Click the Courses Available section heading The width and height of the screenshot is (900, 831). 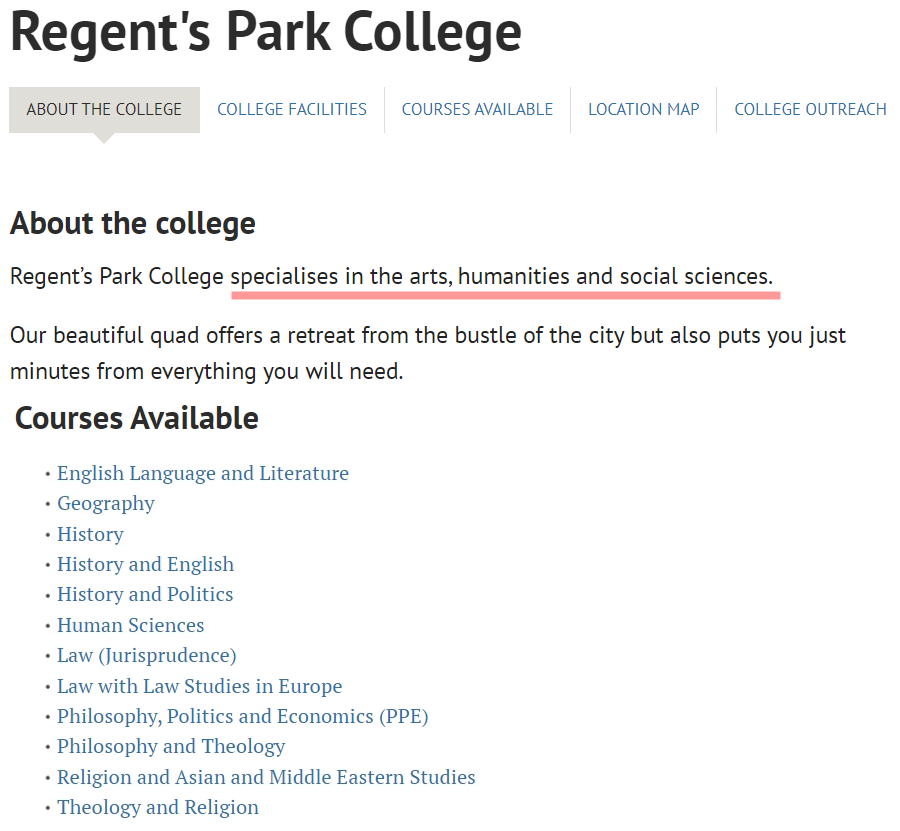(x=137, y=418)
